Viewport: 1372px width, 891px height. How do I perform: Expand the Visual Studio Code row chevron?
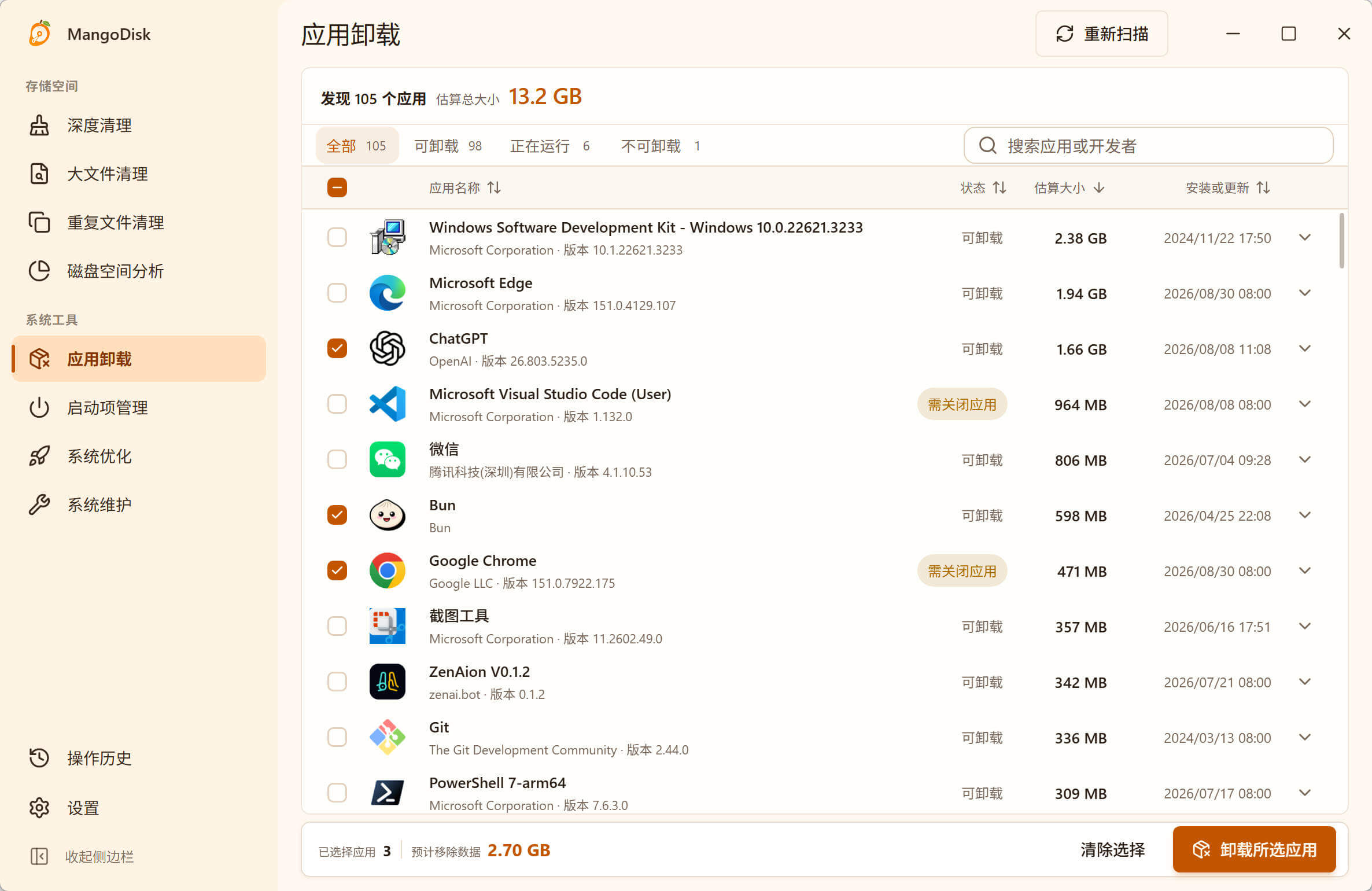point(1305,404)
